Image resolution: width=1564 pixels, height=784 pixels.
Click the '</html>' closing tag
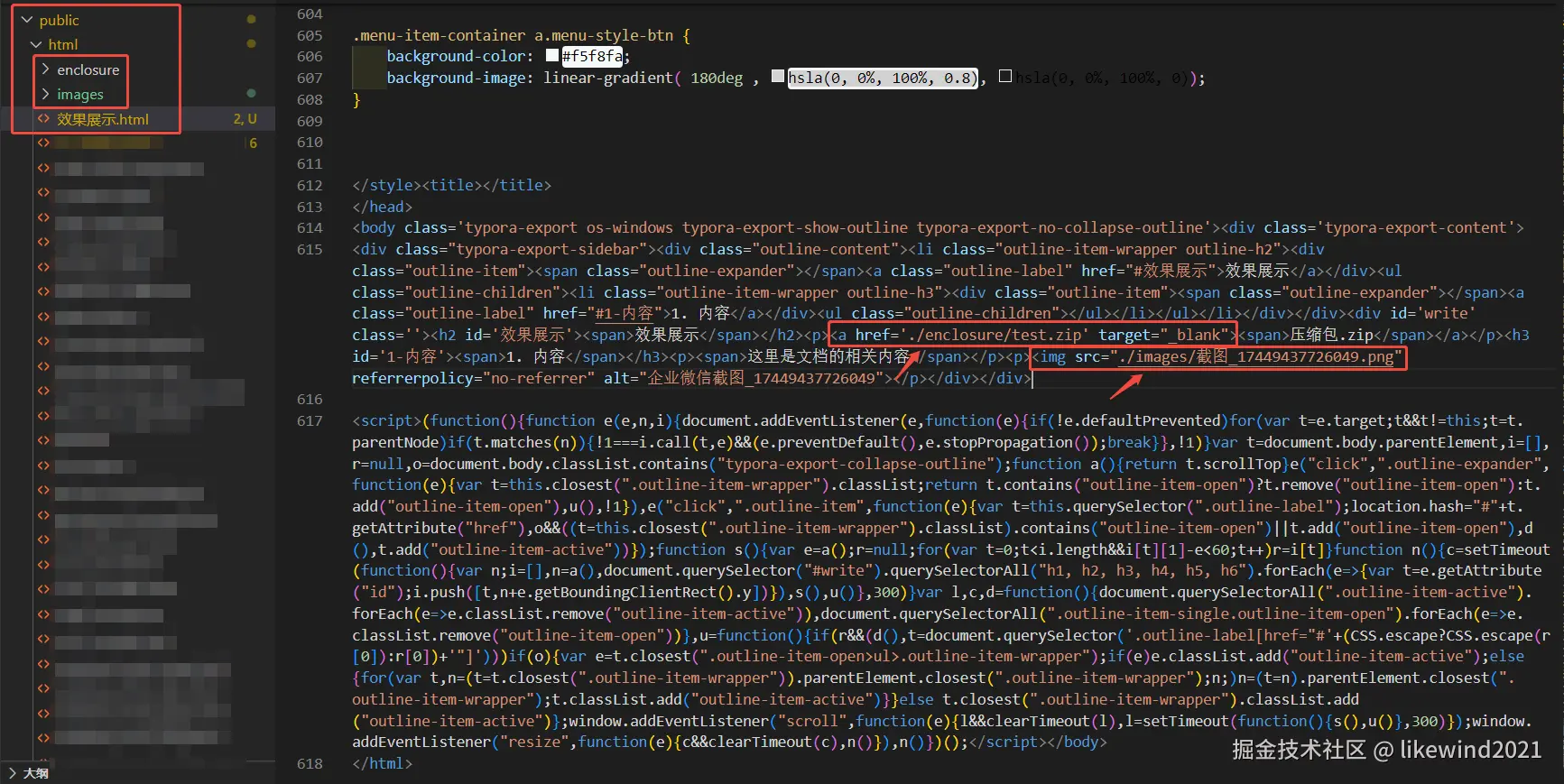[383, 763]
